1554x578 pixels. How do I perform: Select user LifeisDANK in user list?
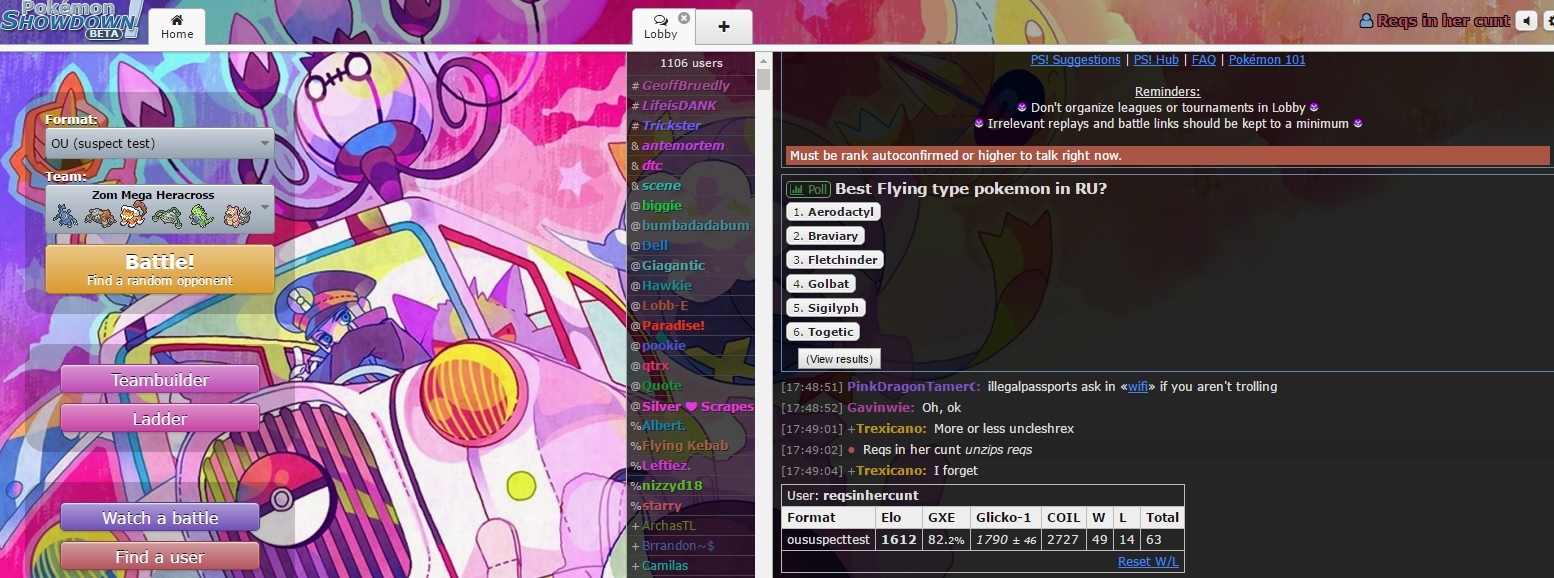(691, 106)
